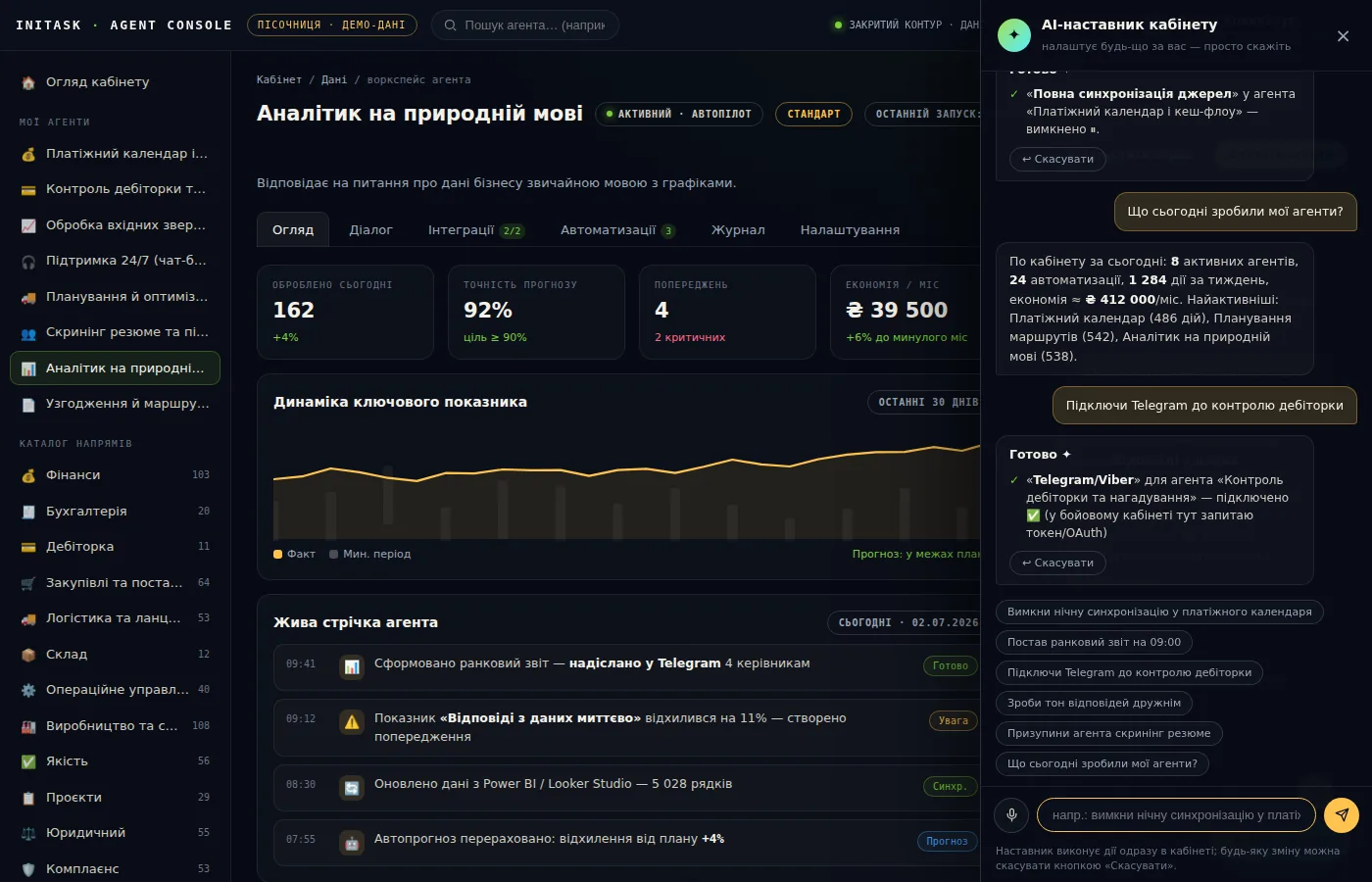The width and height of the screenshot is (1372, 882).
Task: Open Проєкти category
Action: coord(115,798)
